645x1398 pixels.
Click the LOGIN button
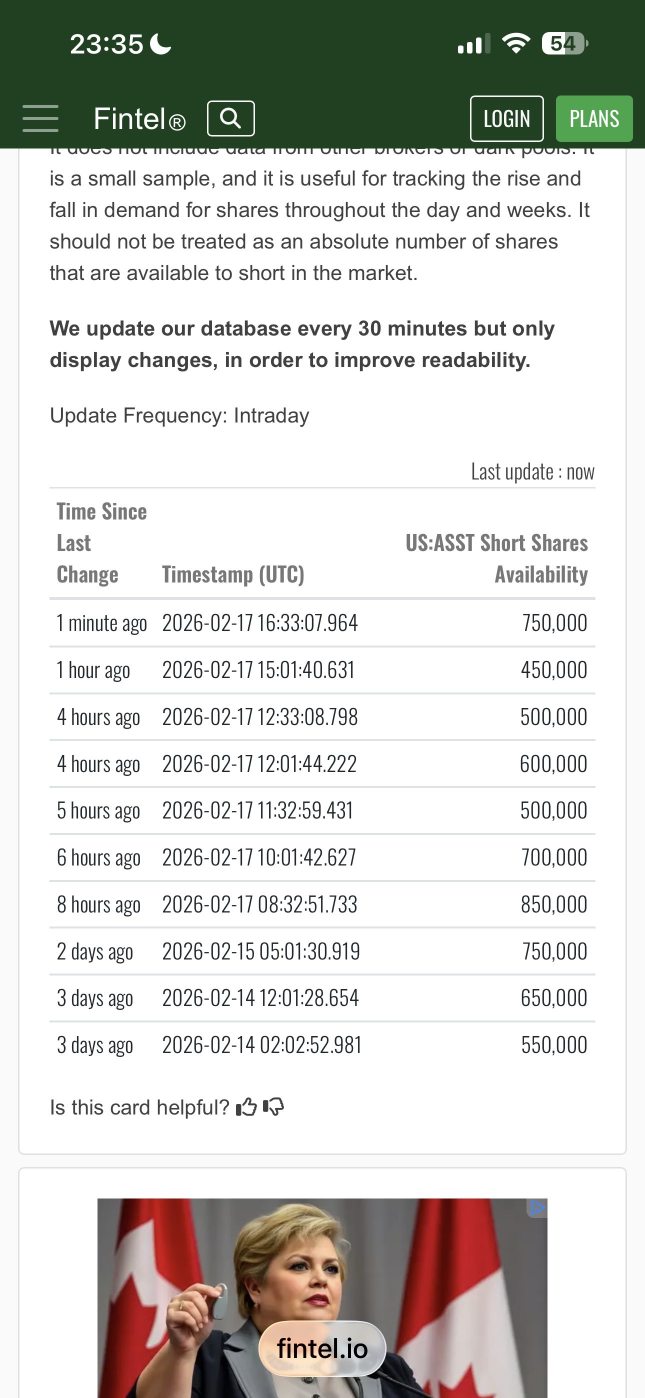[507, 119]
